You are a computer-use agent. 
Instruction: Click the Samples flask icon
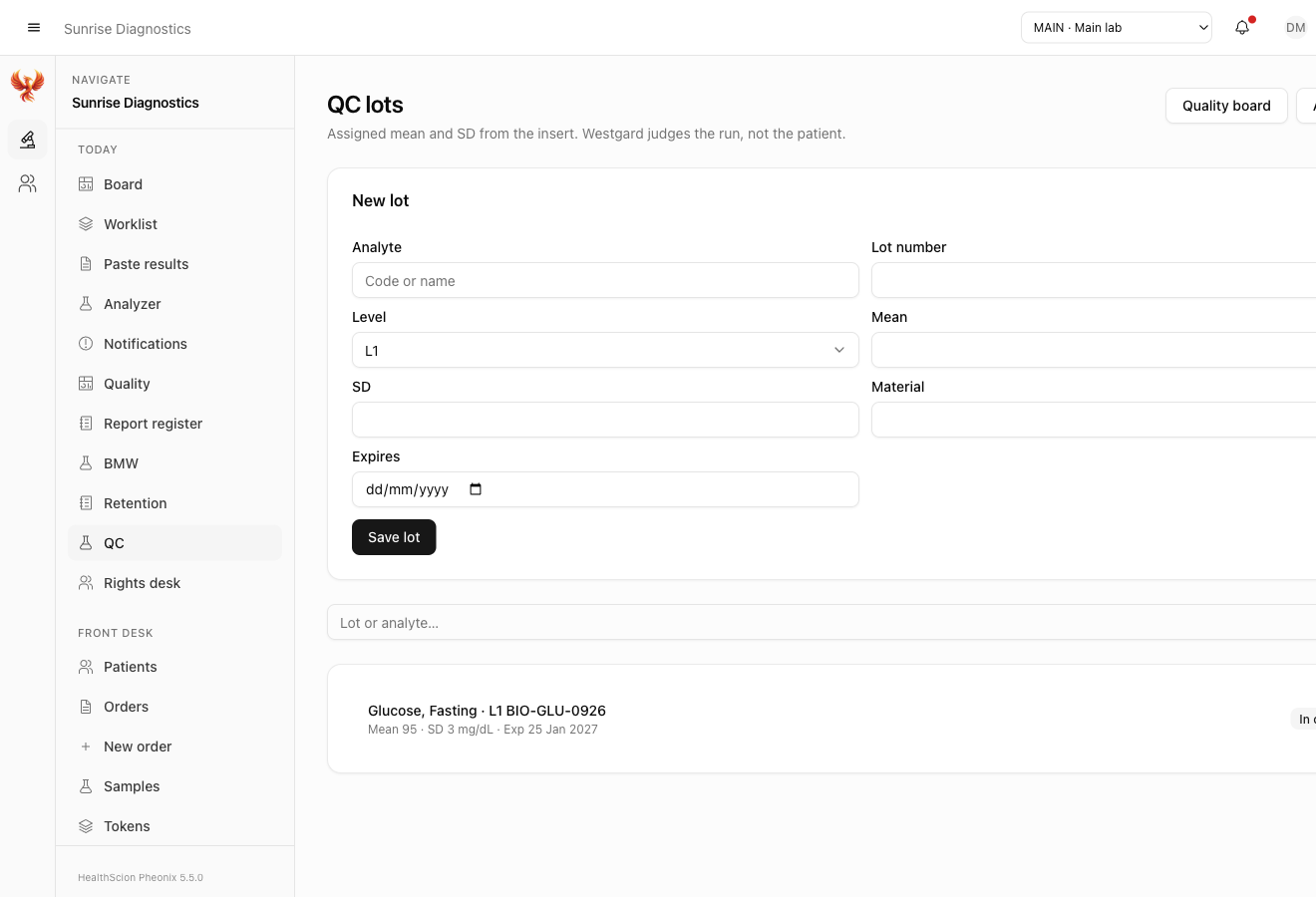[86, 786]
